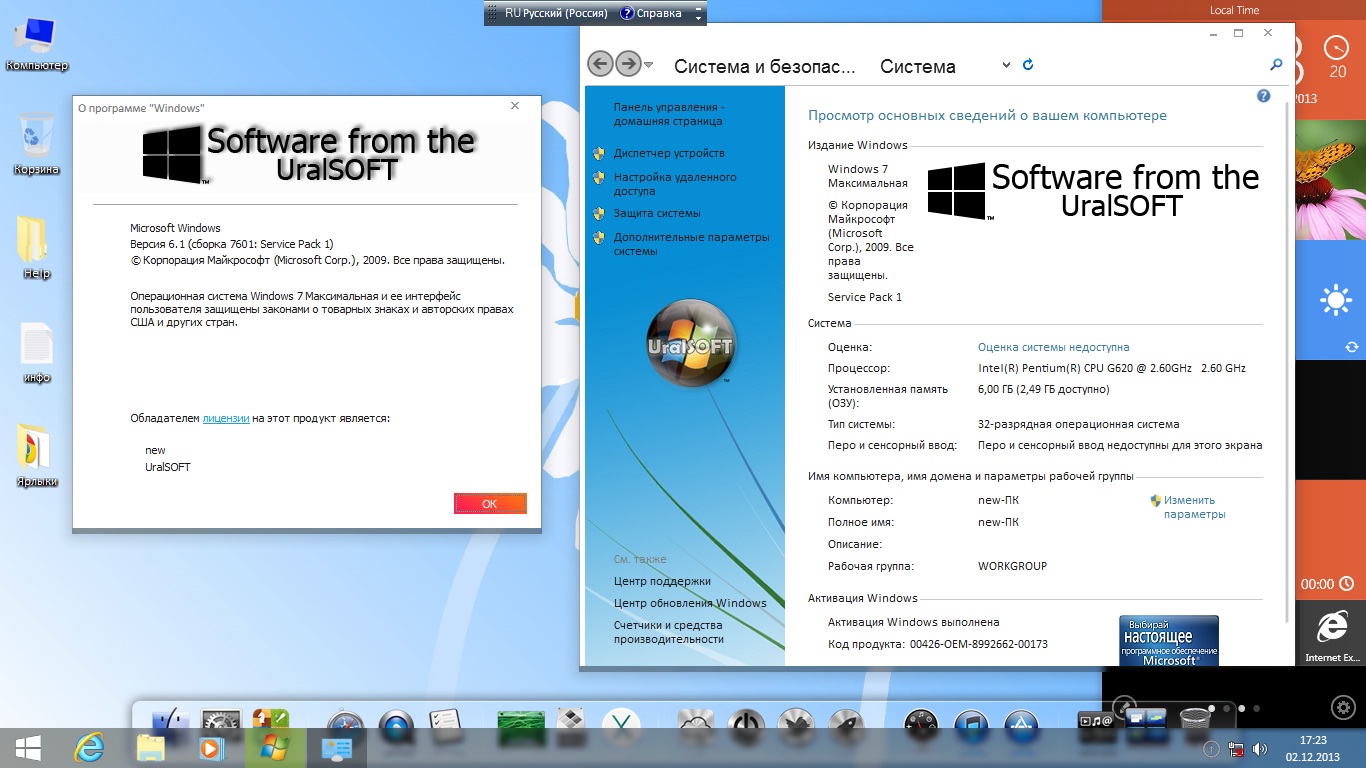Click the help question mark icon

(1263, 96)
